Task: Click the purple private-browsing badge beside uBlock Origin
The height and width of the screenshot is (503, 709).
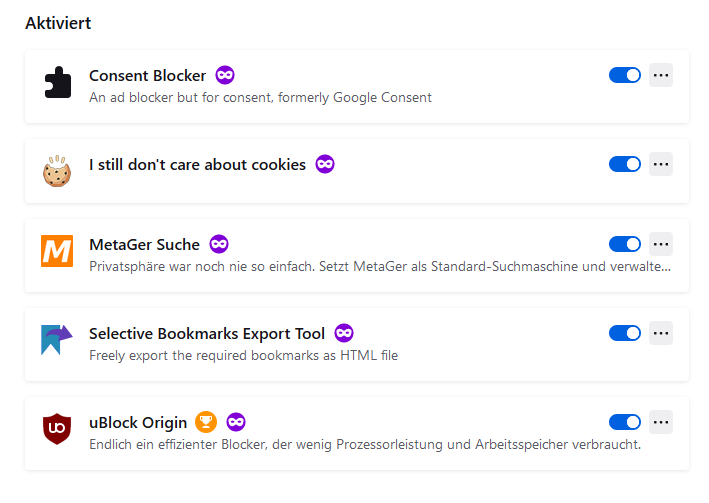Action: (x=236, y=422)
